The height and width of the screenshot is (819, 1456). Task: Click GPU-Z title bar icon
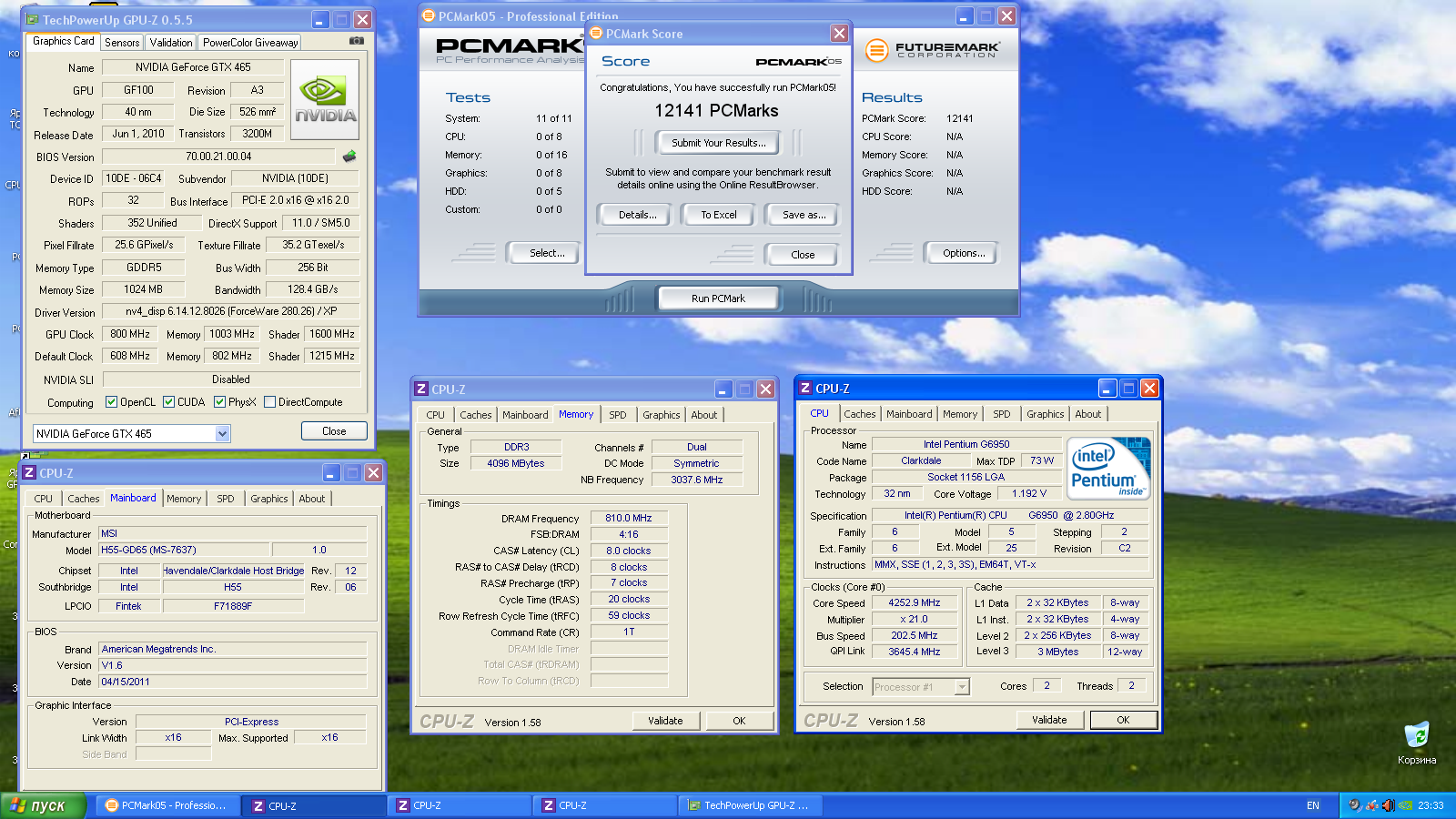click(33, 19)
